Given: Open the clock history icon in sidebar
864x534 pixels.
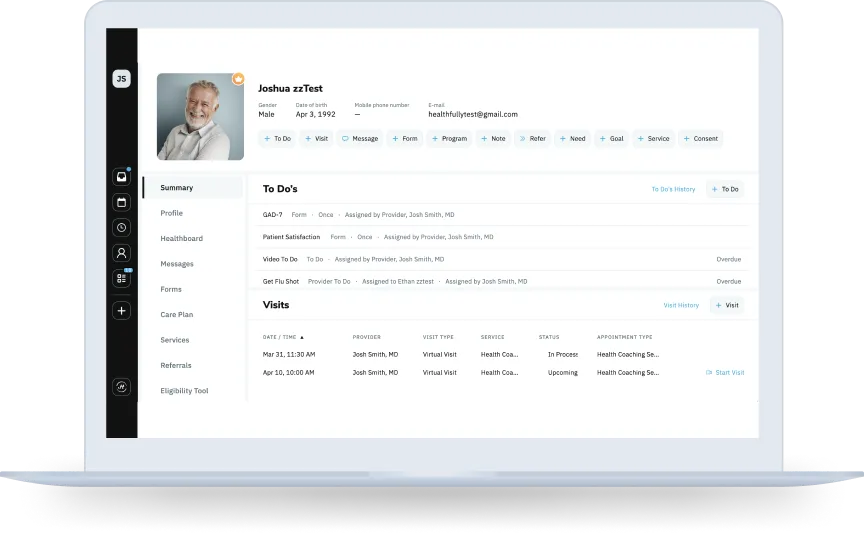Looking at the screenshot, I should pos(121,228).
